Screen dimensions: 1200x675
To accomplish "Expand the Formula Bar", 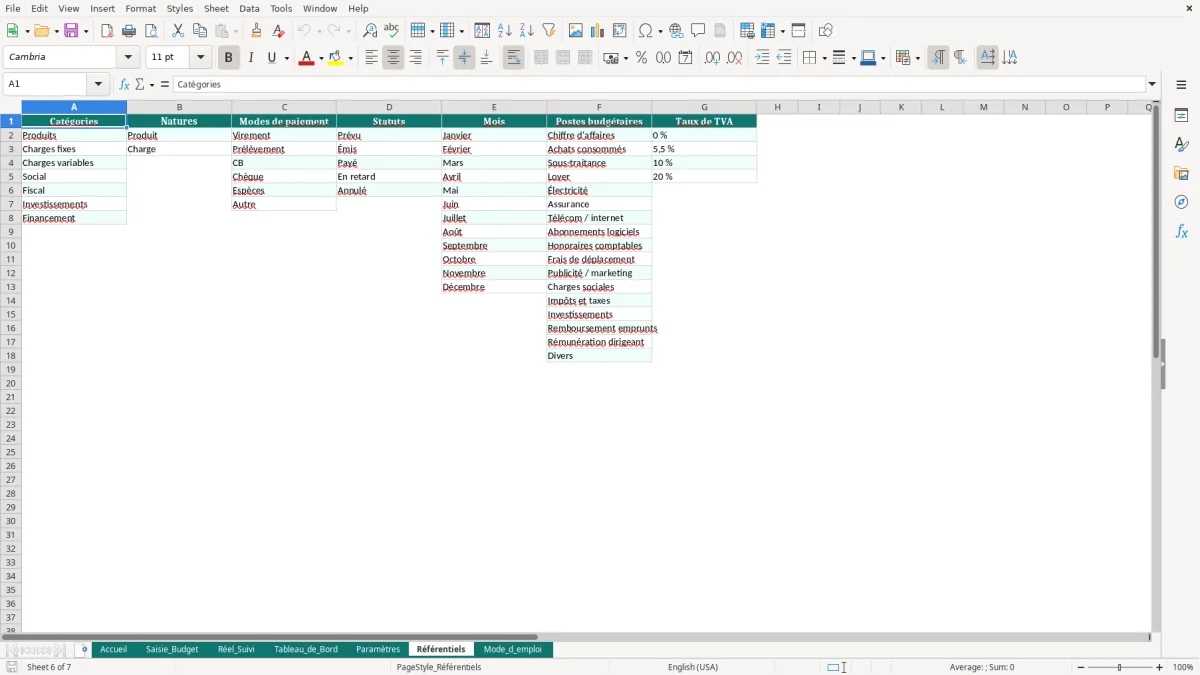I will pyautogui.click(x=1152, y=85).
